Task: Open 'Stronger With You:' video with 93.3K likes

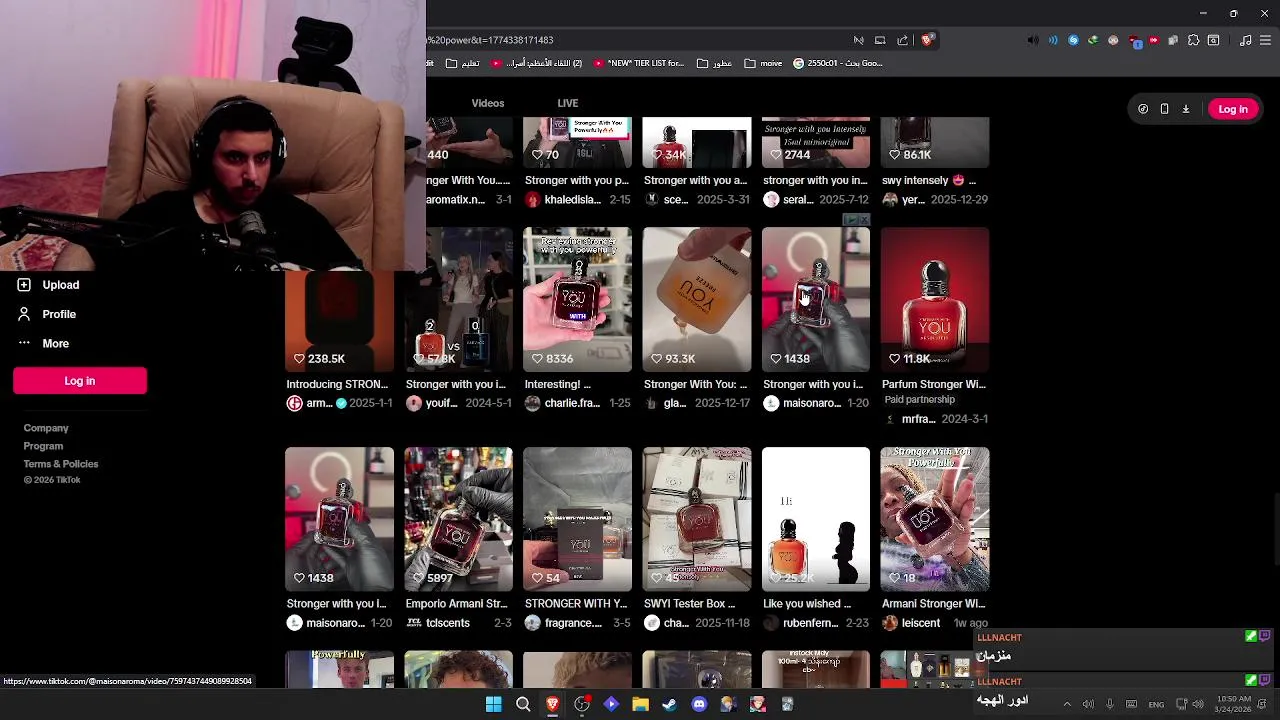Action: coord(696,299)
